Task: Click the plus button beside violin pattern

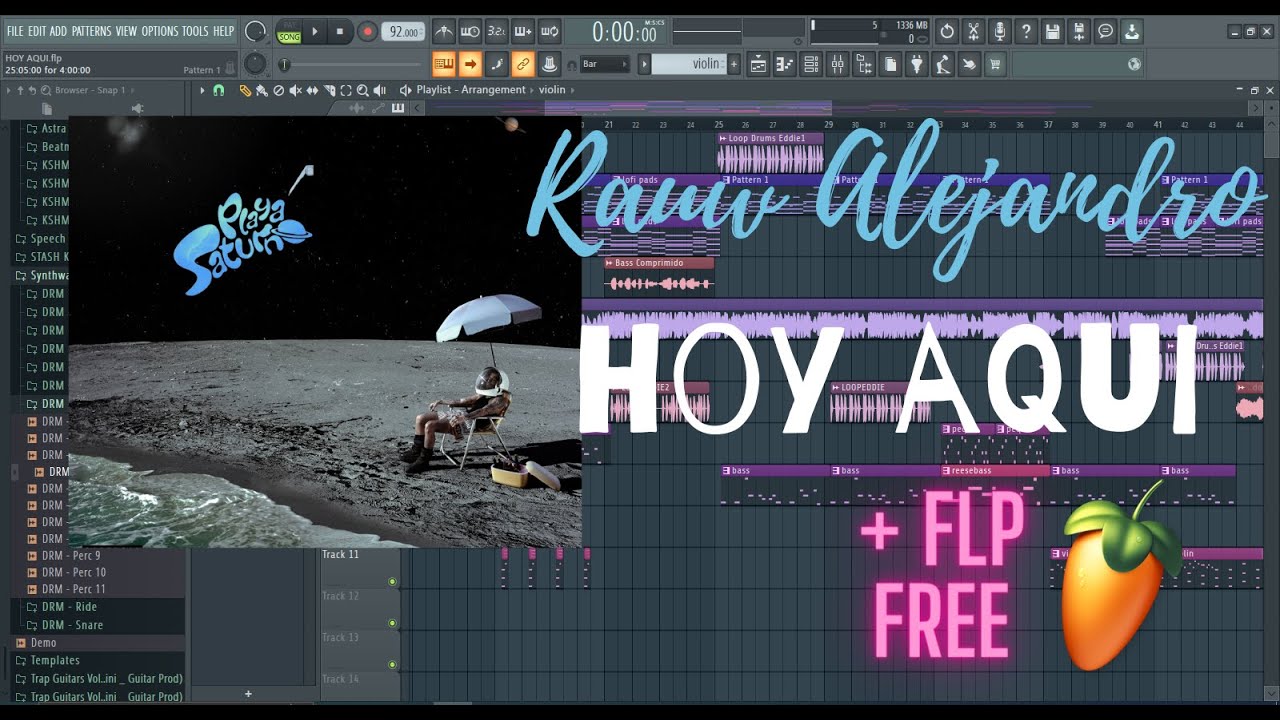Action: pyautogui.click(x=734, y=64)
